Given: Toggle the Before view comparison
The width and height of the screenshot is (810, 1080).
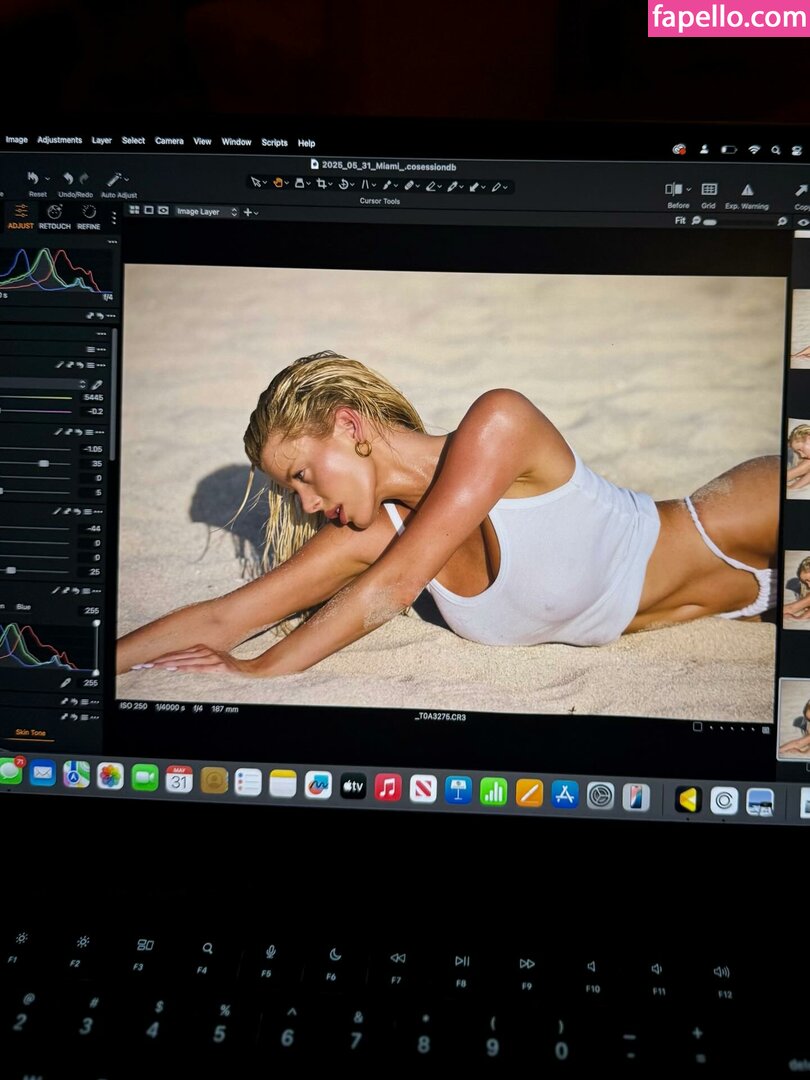Looking at the screenshot, I should click(677, 190).
